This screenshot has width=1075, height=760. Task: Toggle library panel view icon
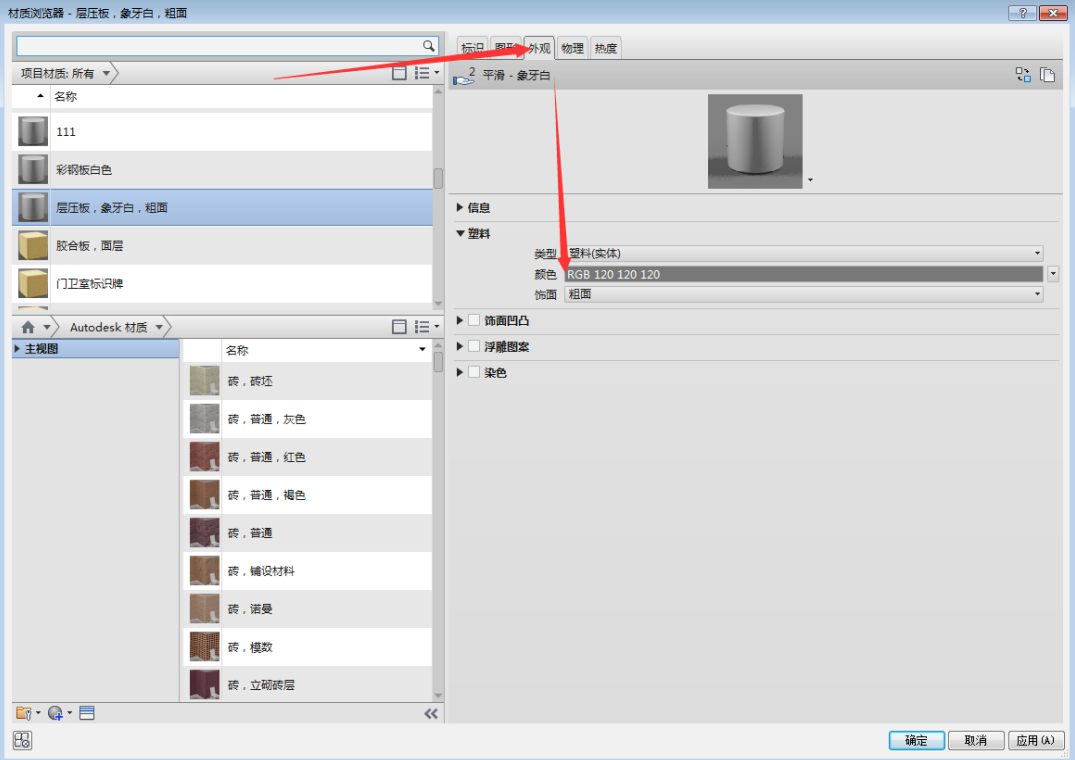pos(399,327)
